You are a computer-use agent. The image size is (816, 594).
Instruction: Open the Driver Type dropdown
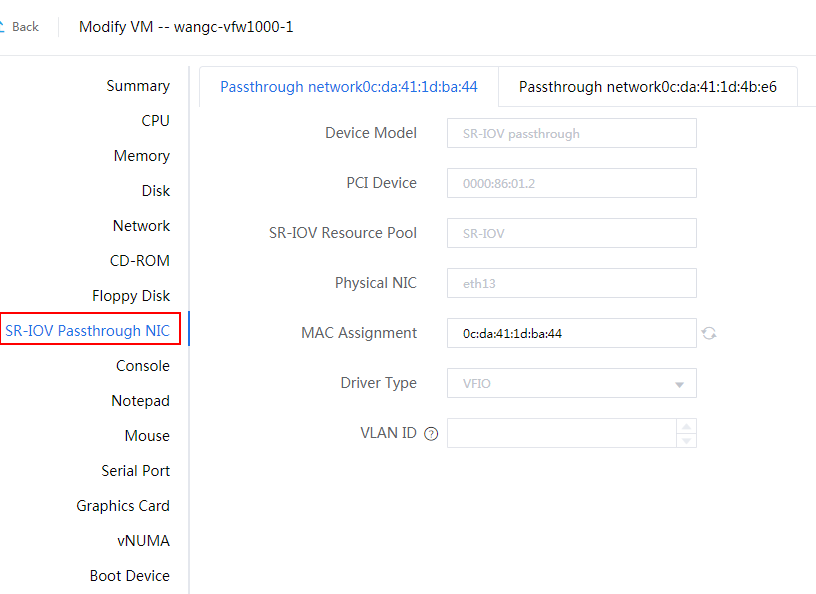tap(571, 383)
